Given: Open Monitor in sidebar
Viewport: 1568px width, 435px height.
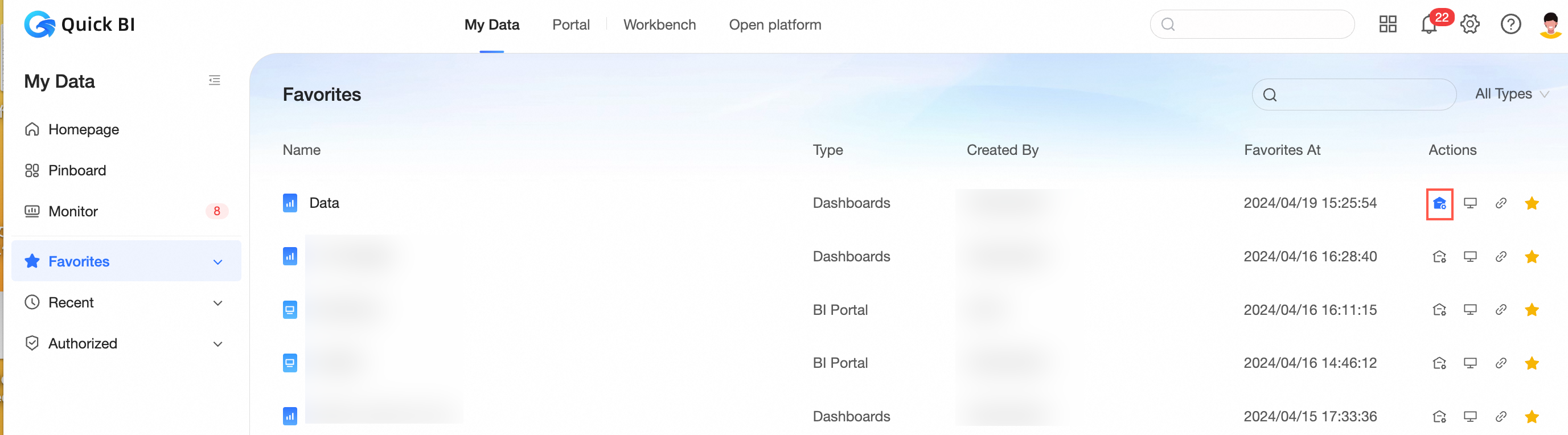Looking at the screenshot, I should click(126, 211).
